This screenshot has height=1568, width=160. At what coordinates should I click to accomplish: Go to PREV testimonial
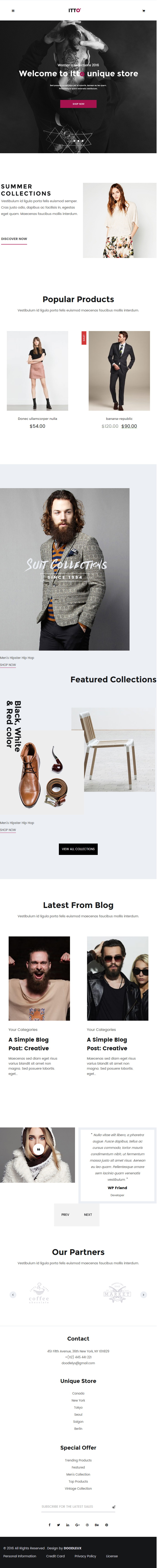(x=65, y=1214)
